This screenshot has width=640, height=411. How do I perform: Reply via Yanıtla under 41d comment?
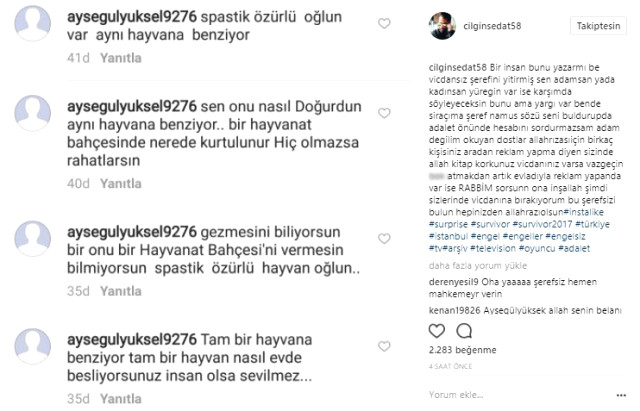[121, 58]
